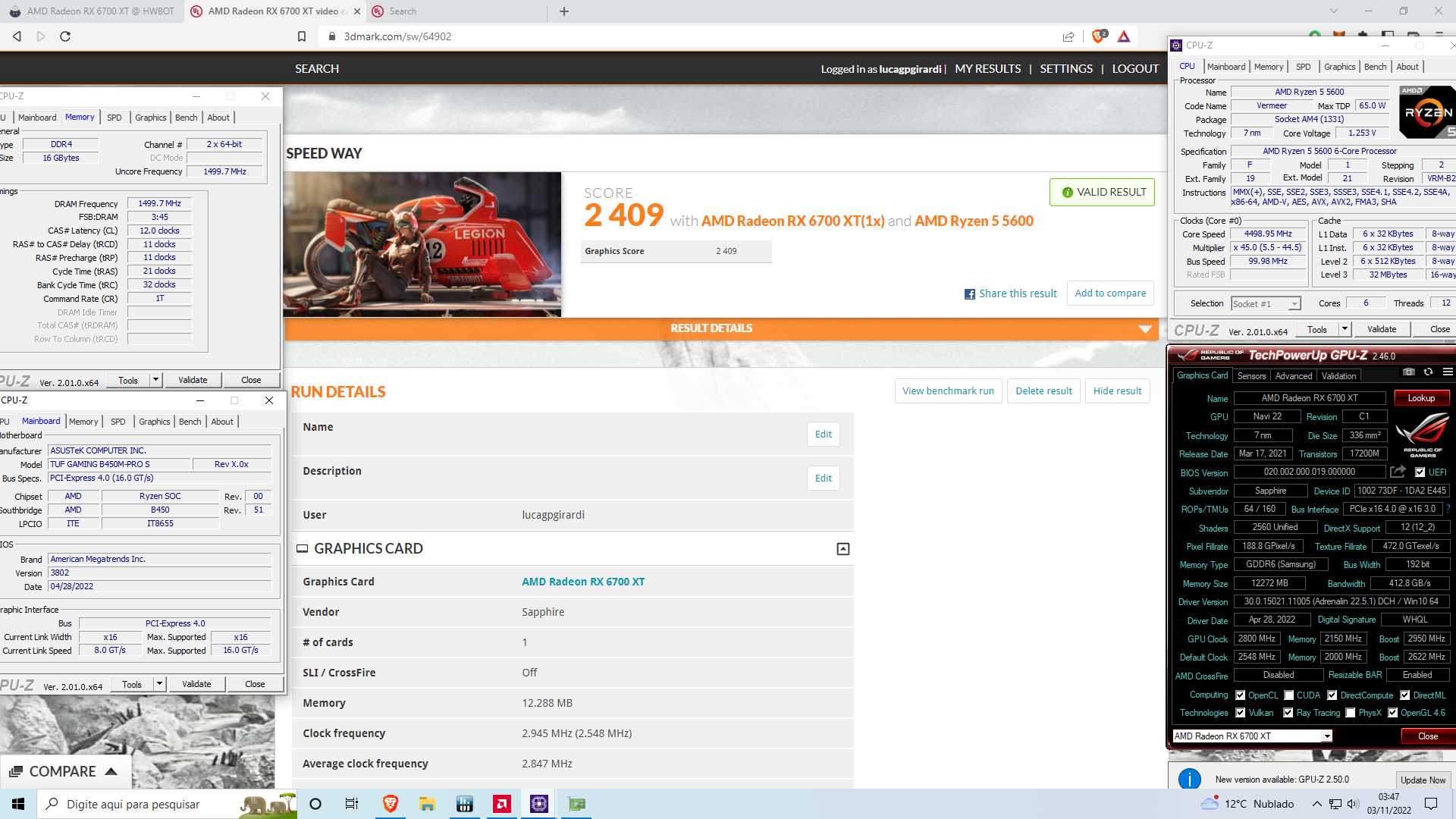
Task: Open GPU selection dropdown AMD Radeon RX 6700 XT
Action: [1252, 736]
